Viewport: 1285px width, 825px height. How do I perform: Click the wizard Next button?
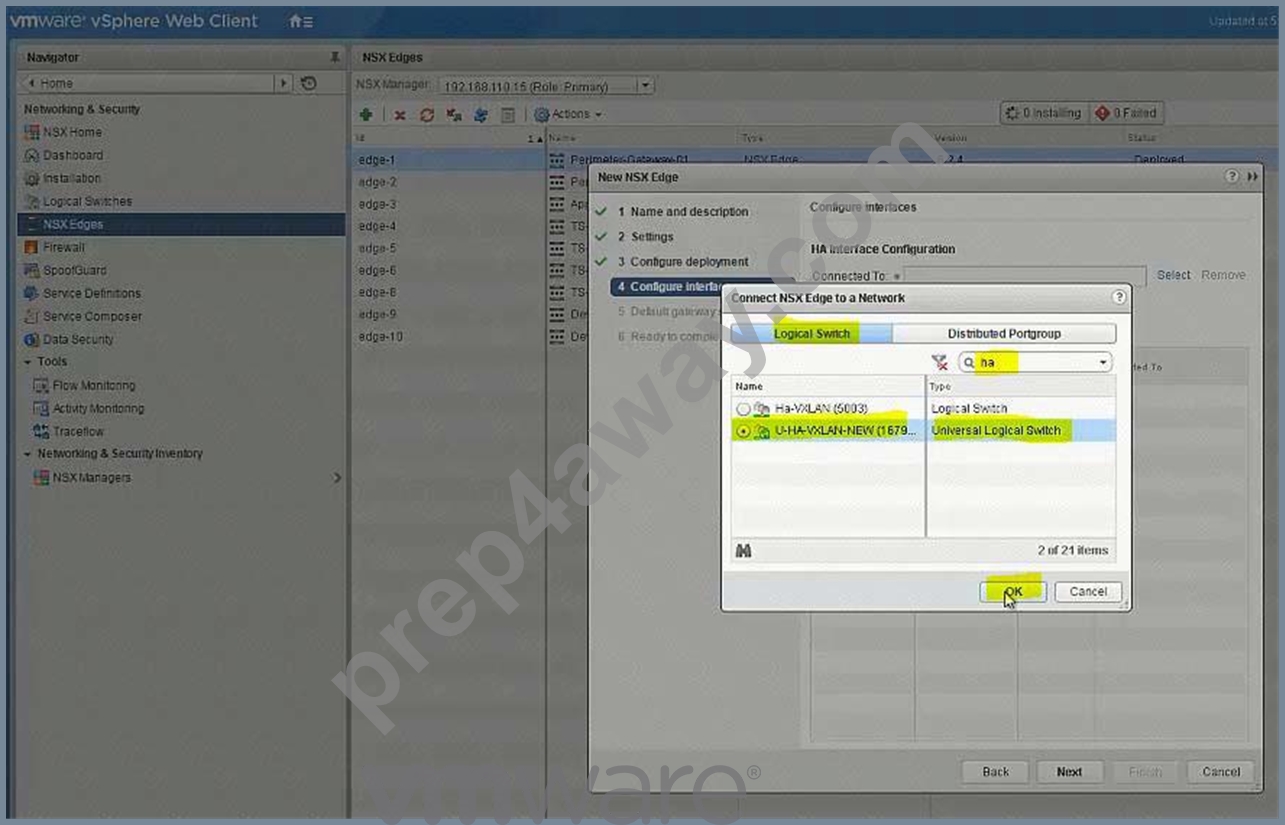pyautogui.click(x=1069, y=772)
